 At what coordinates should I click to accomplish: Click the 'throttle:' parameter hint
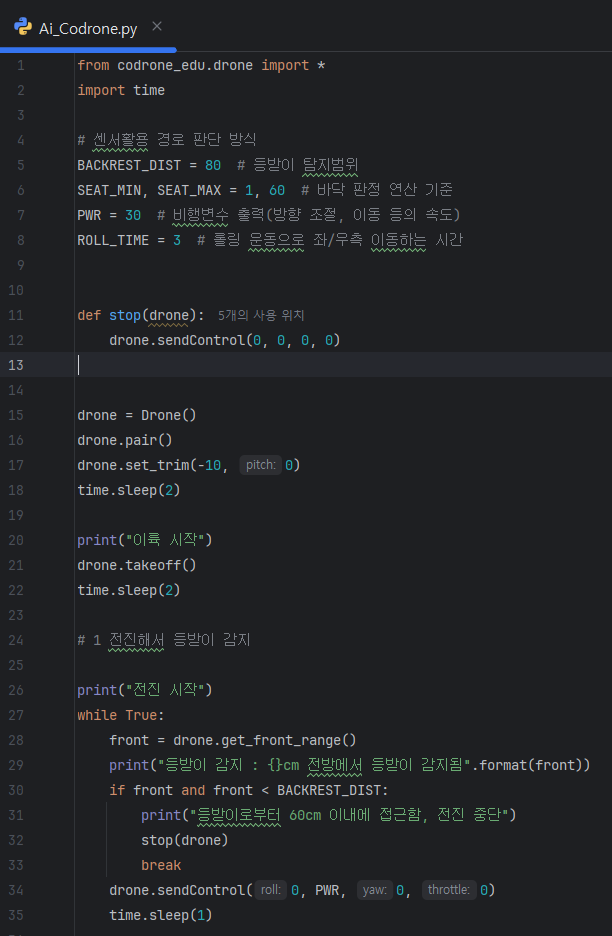point(448,890)
